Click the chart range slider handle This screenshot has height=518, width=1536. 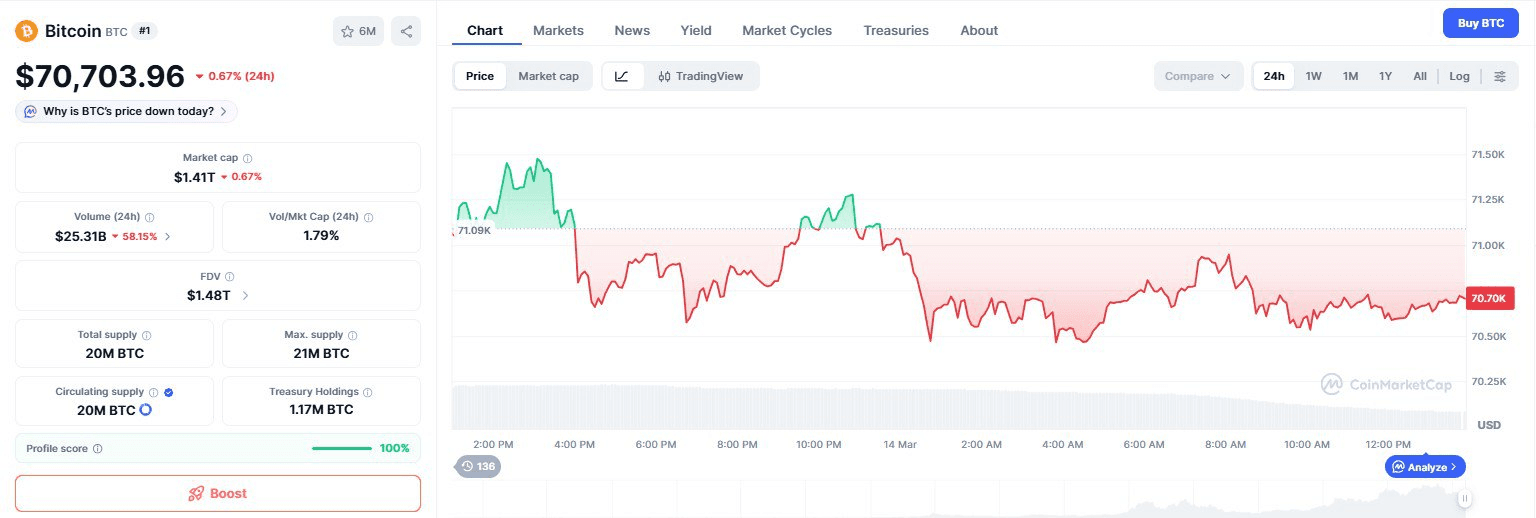(x=1464, y=498)
